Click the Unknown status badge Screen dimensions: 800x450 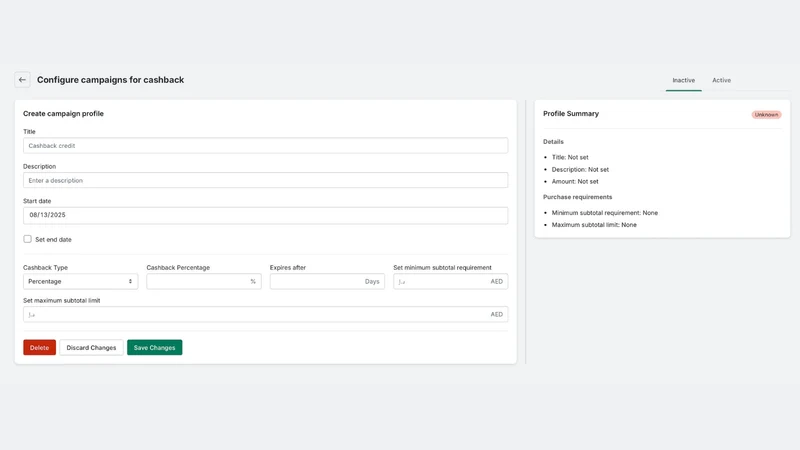point(766,115)
